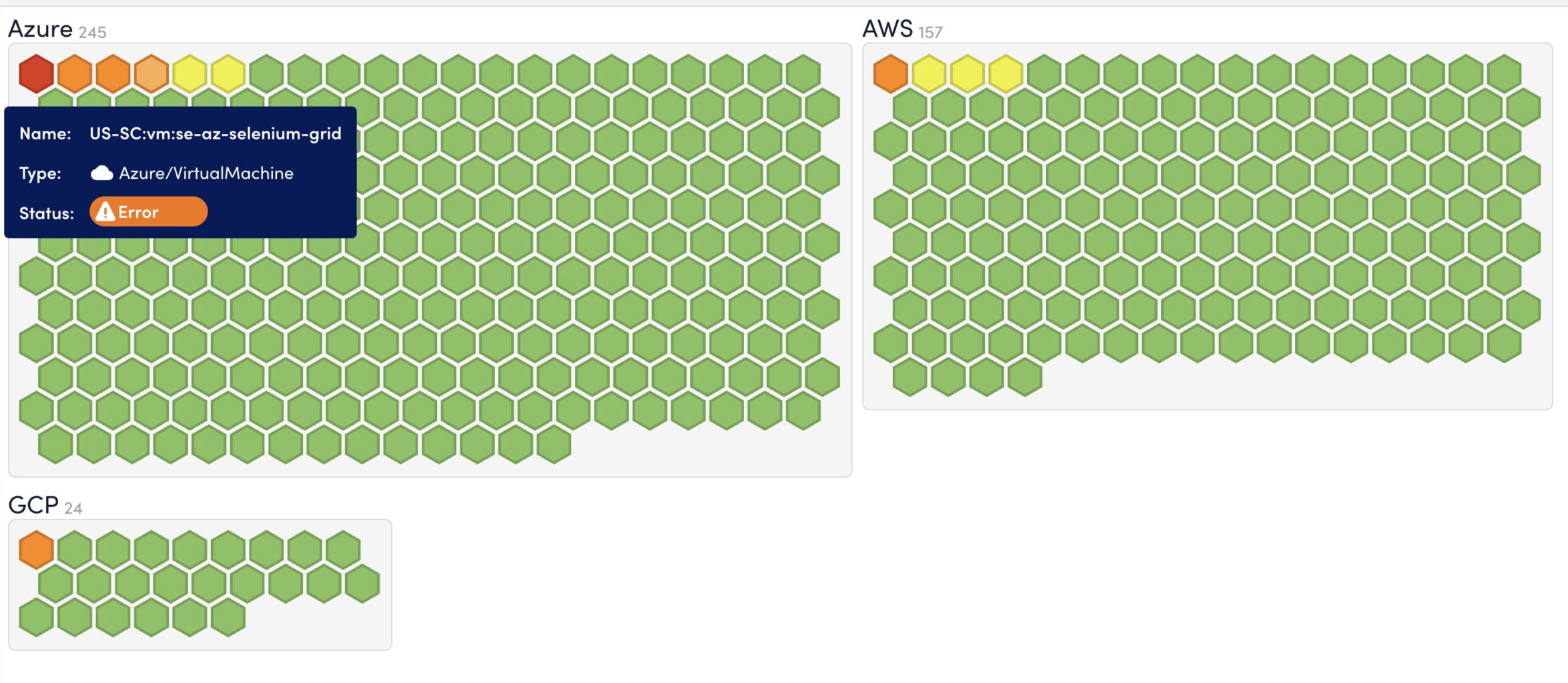Click the orange Error status badge

click(x=148, y=212)
